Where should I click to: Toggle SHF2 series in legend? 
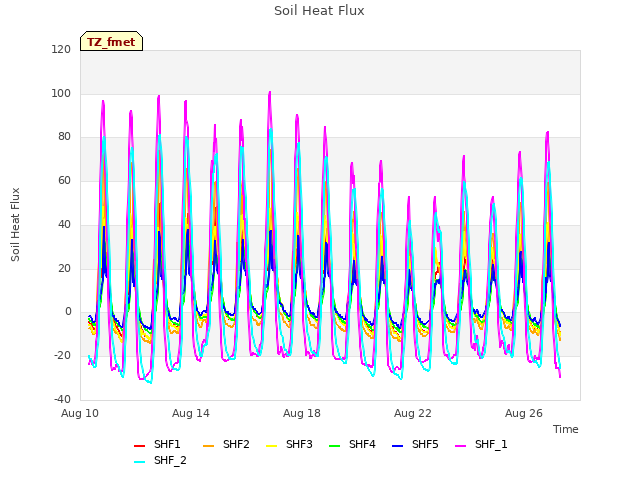(226, 444)
